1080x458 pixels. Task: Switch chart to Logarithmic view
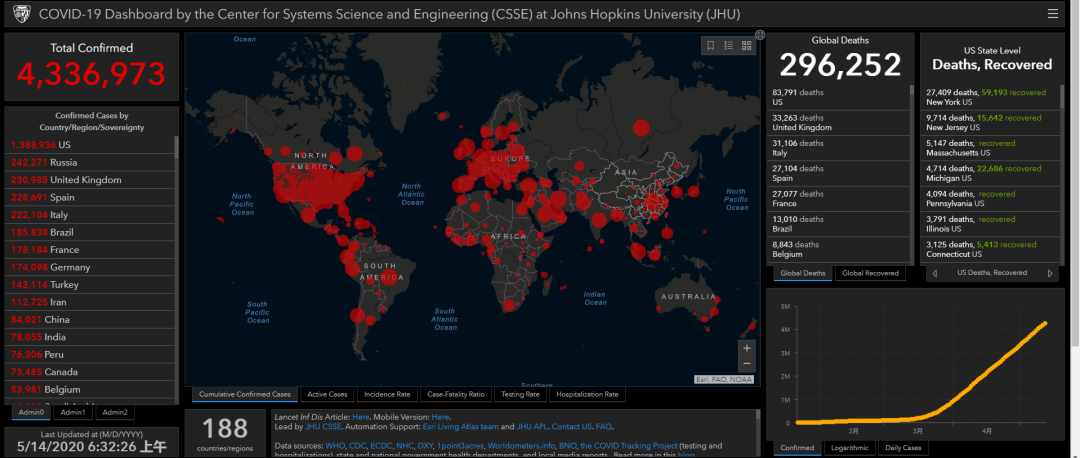pyautogui.click(x=849, y=448)
